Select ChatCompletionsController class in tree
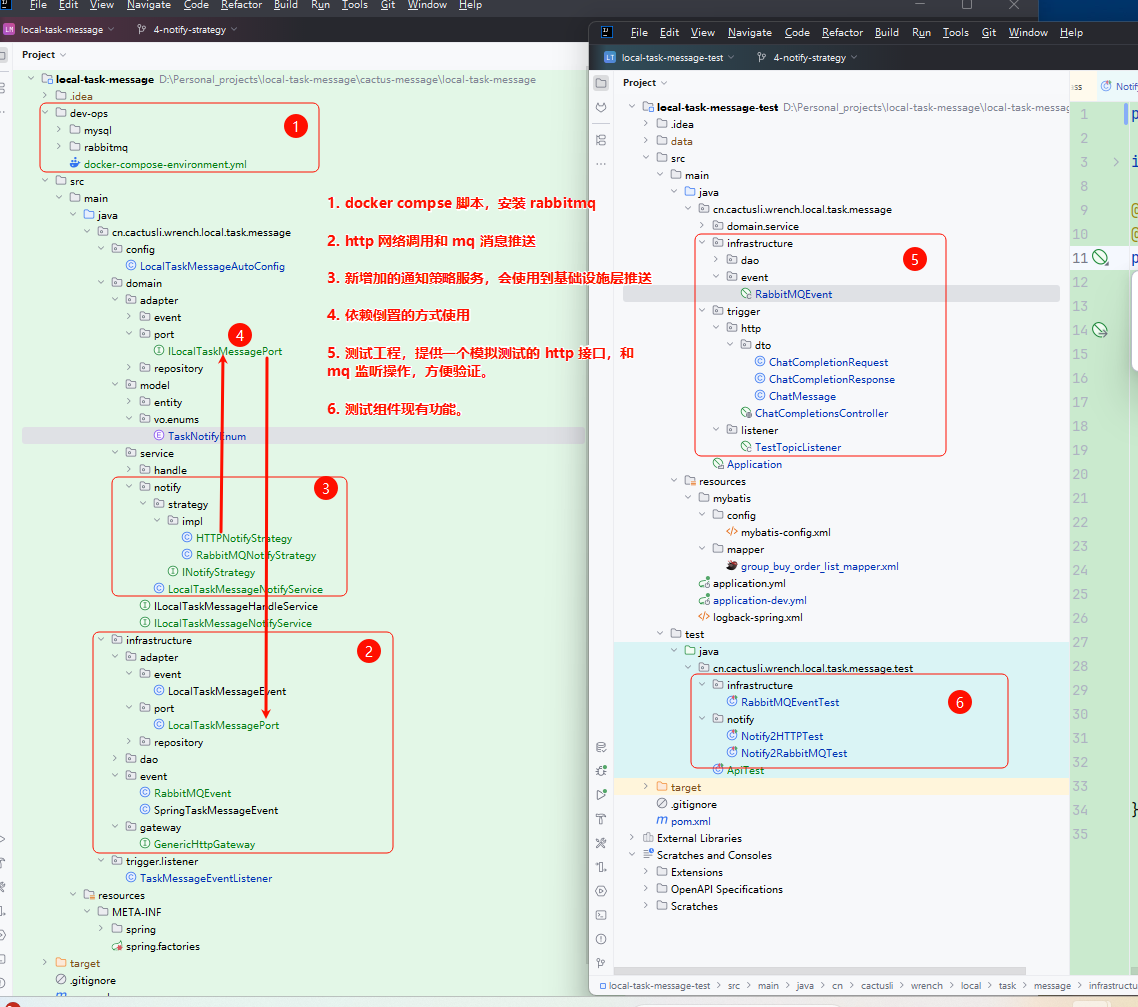The height and width of the screenshot is (1007, 1138). tap(821, 413)
